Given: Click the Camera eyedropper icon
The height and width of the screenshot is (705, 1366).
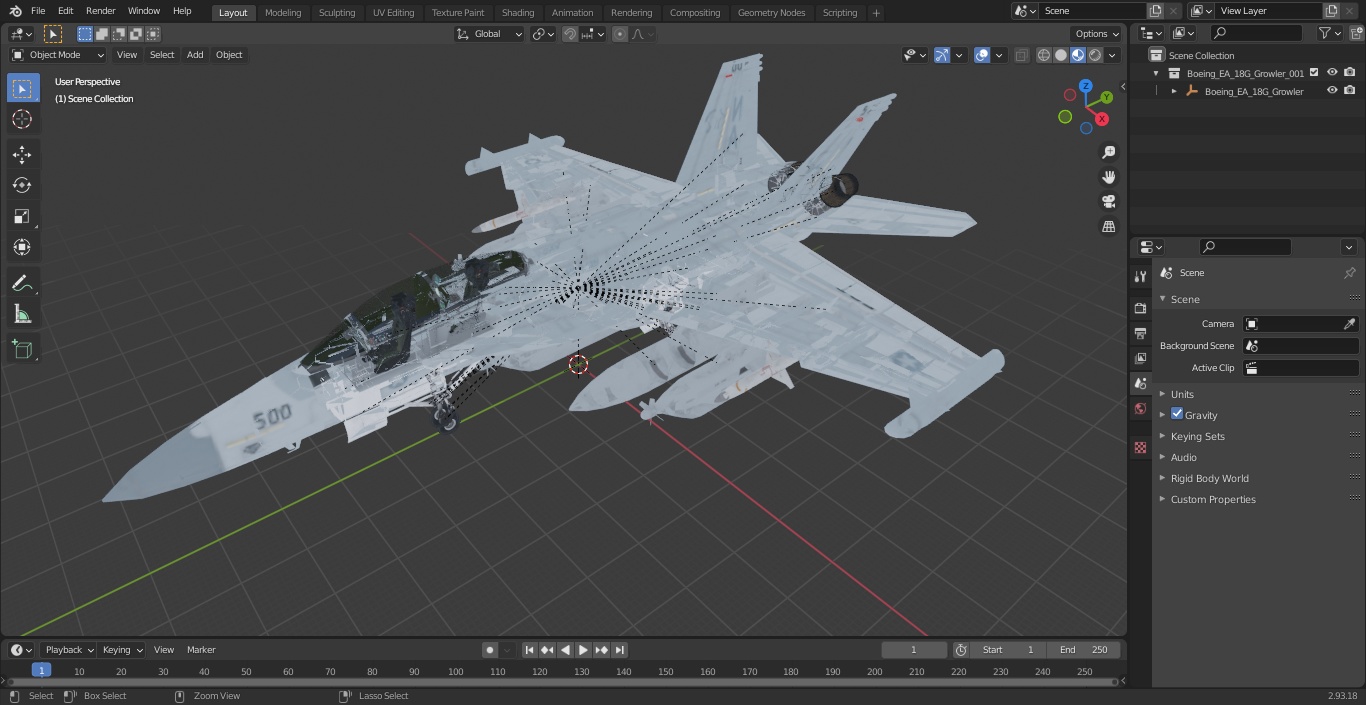Looking at the screenshot, I should pyautogui.click(x=1349, y=324).
